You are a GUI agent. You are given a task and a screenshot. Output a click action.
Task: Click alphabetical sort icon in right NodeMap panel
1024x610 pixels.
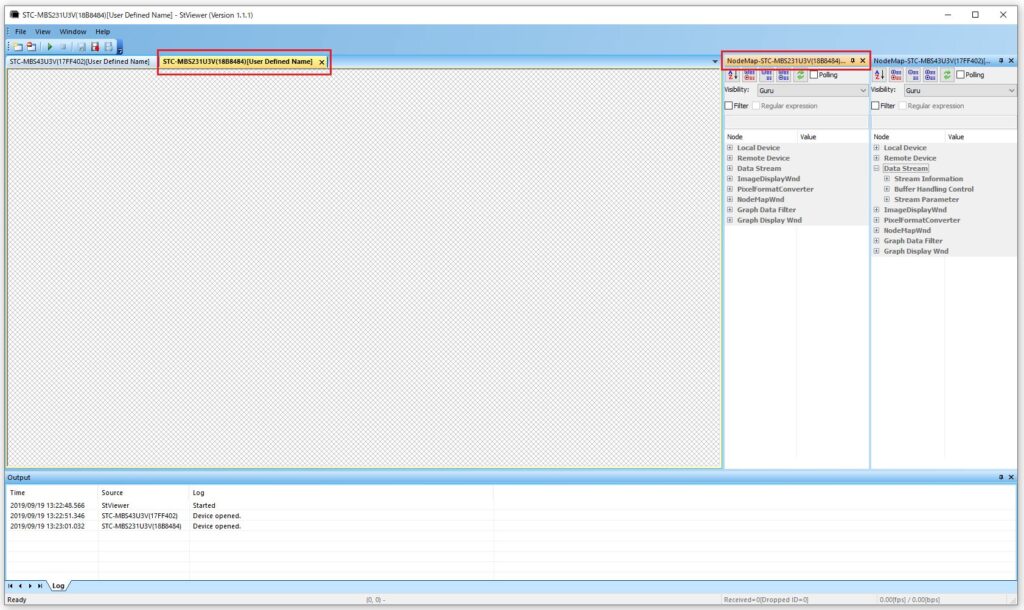[x=878, y=75]
